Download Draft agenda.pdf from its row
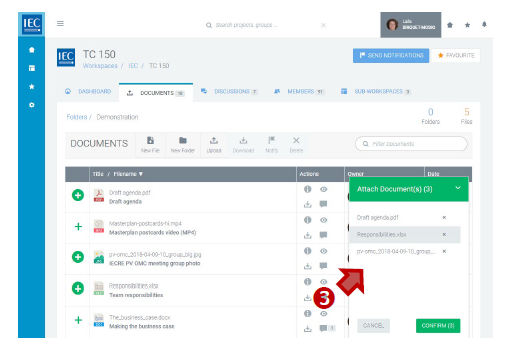Image resolution: width=506 pixels, height=361 pixels. (x=308, y=204)
